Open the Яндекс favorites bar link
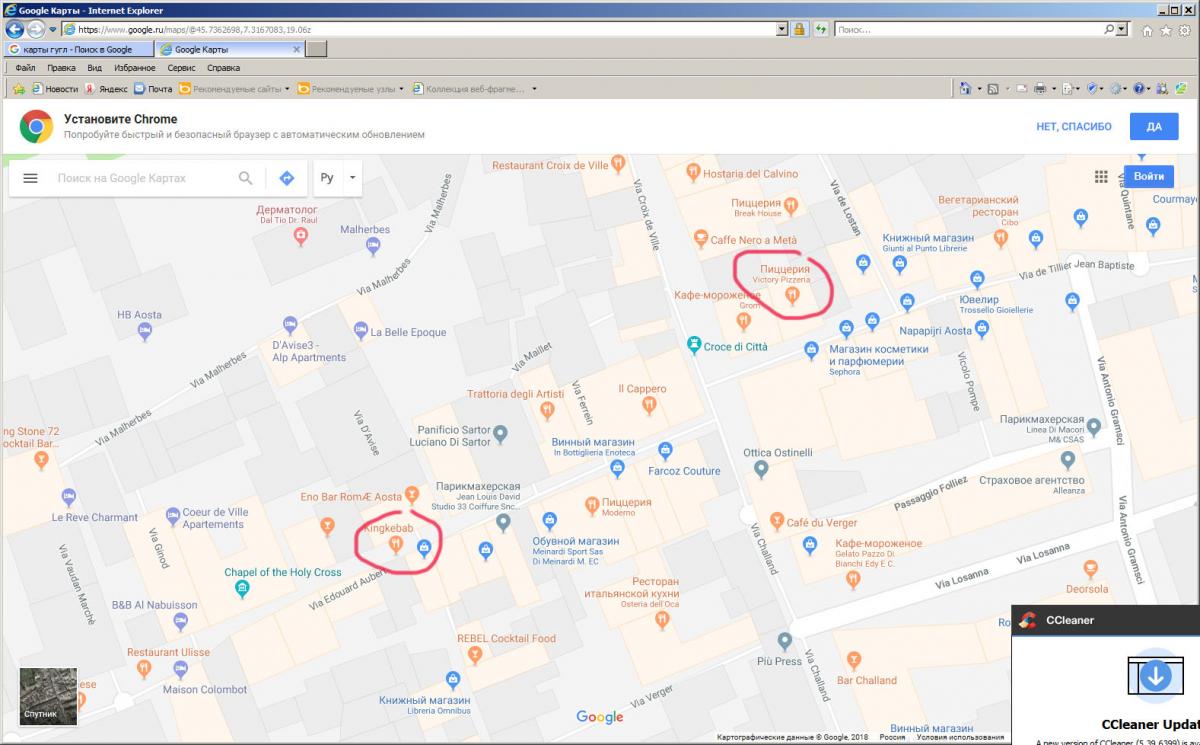This screenshot has width=1200, height=745. pos(106,88)
